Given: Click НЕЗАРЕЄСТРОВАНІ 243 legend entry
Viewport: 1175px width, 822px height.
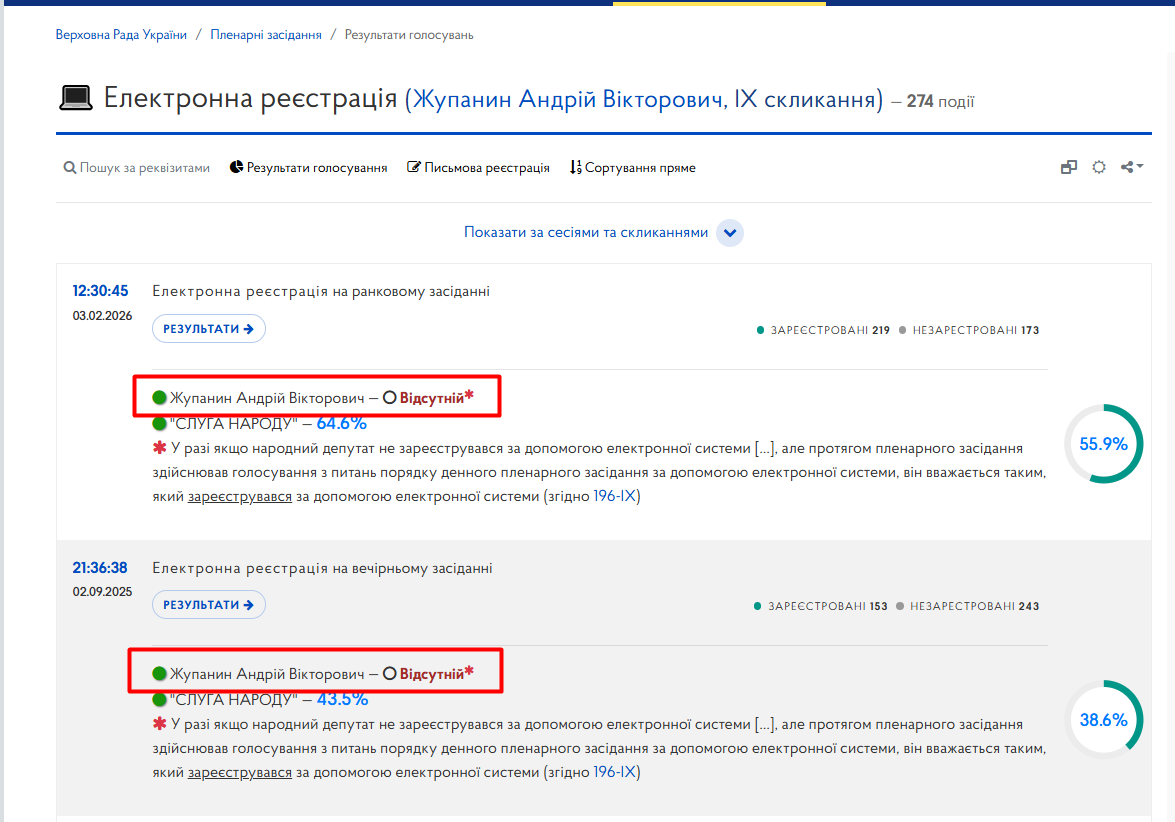Looking at the screenshot, I should pos(967,606).
